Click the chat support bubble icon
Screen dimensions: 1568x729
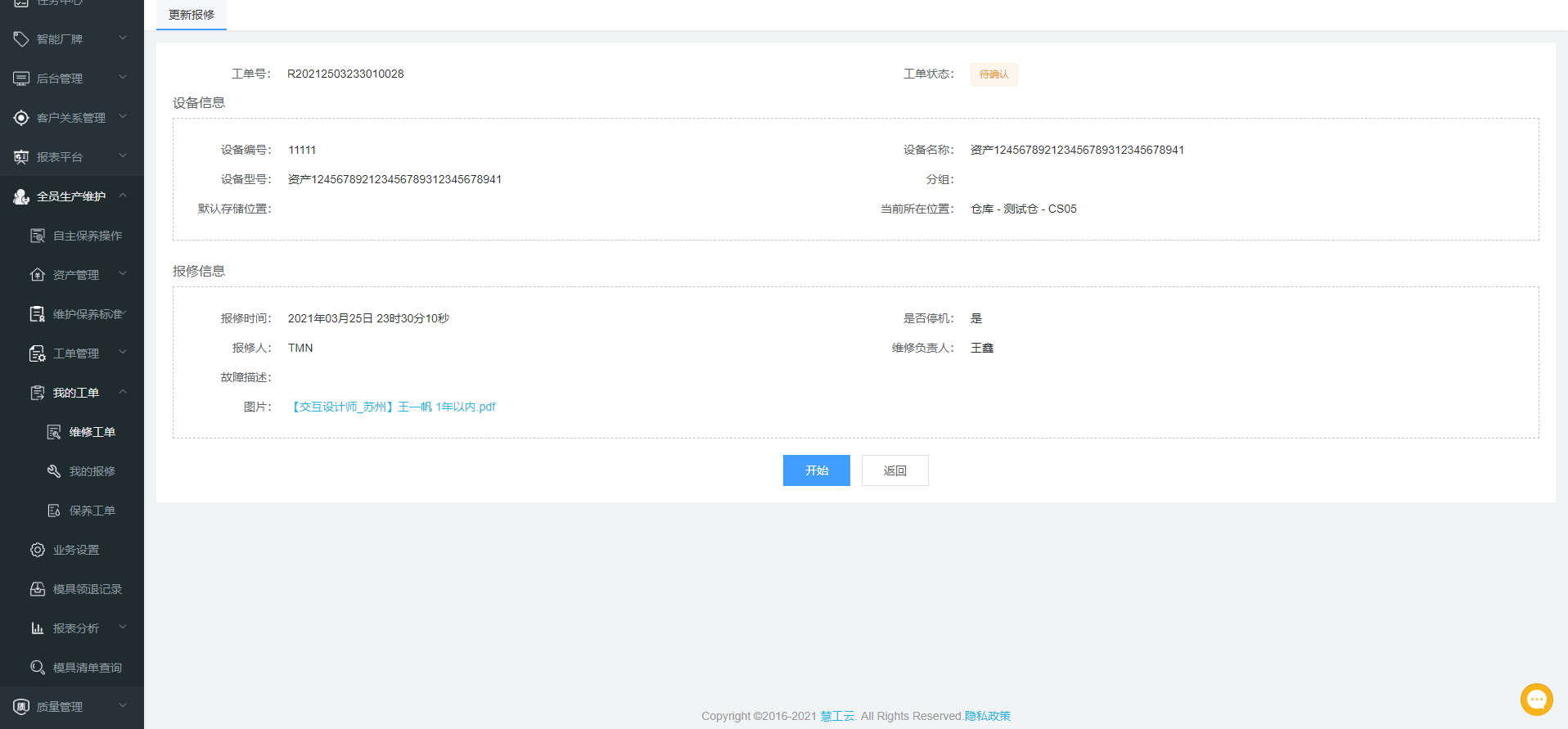(x=1536, y=700)
